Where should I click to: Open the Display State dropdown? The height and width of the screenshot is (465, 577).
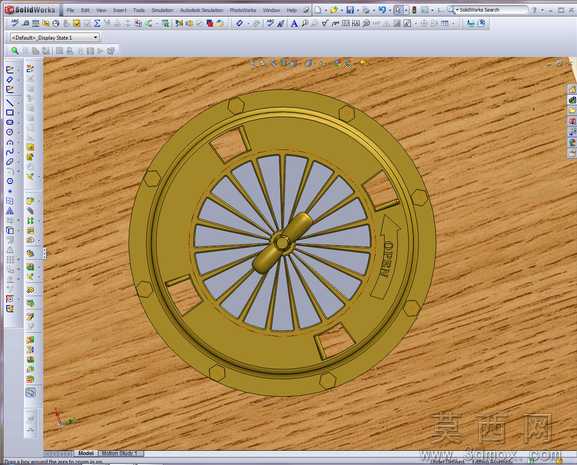(54, 37)
